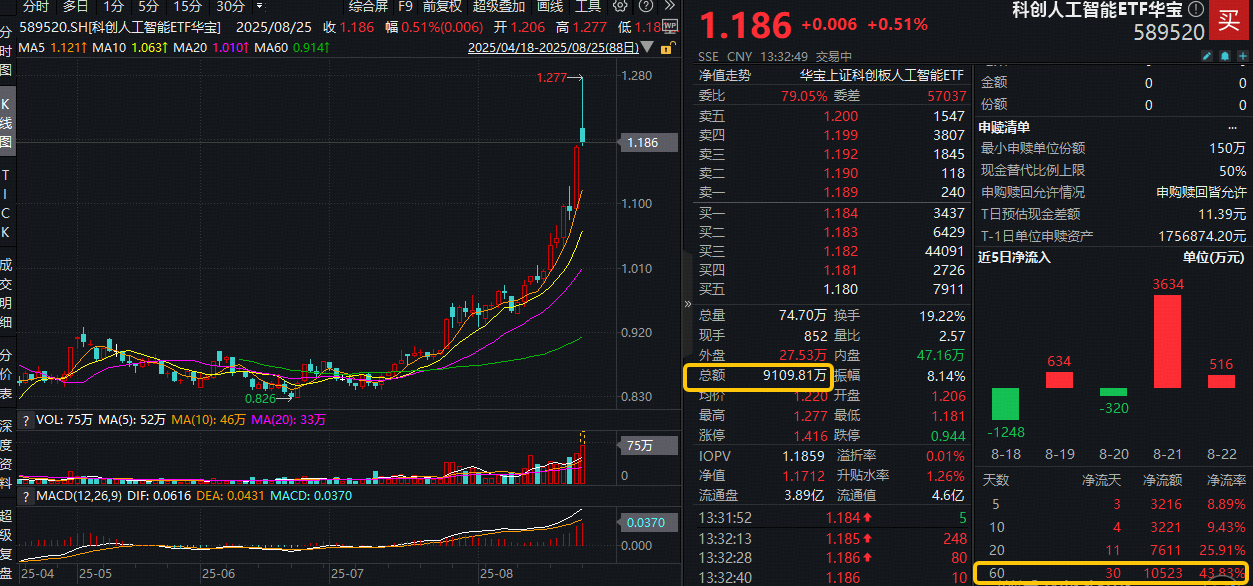Screen dimensions: 1253x586
Task: Open the date range triangle dropdown
Action: point(646,47)
